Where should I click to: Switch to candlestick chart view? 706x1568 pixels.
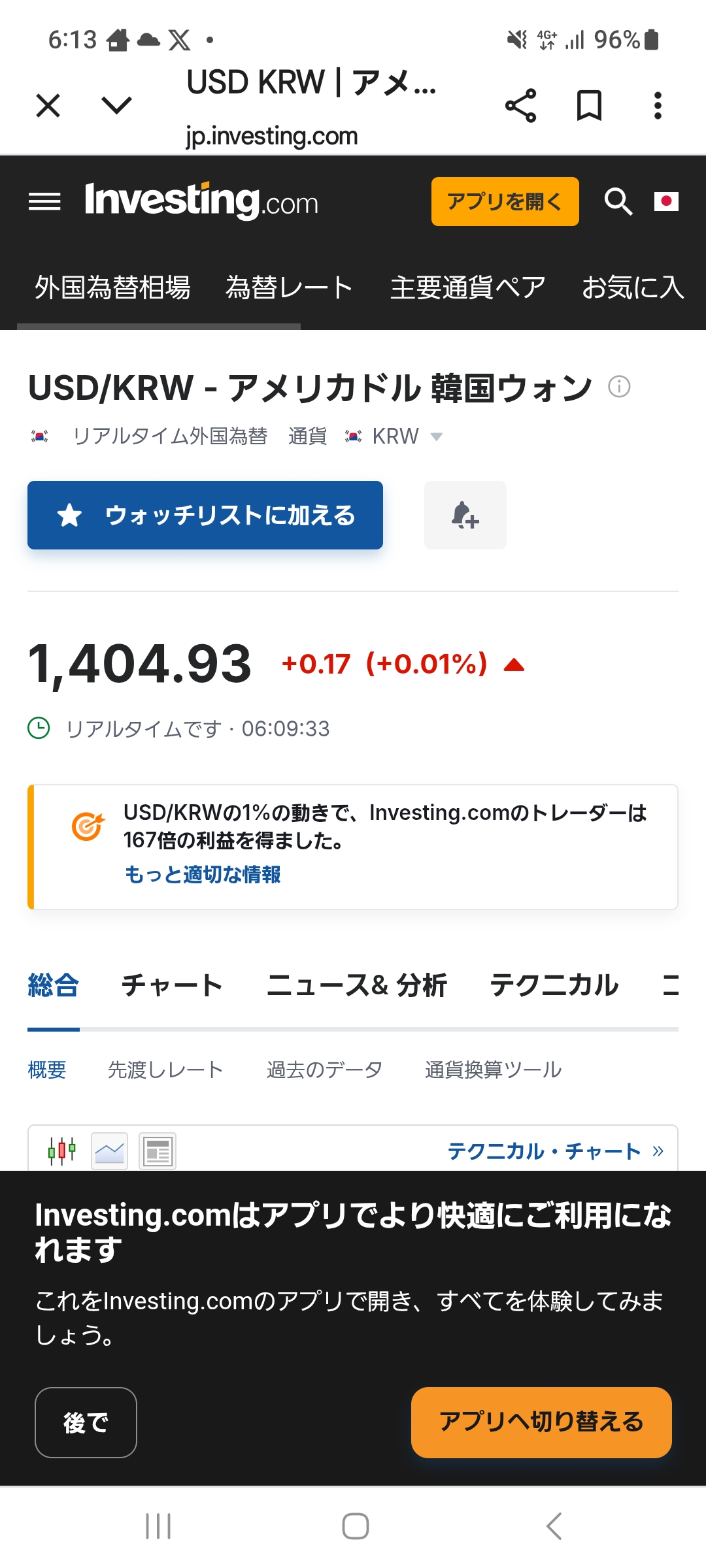[62, 1151]
